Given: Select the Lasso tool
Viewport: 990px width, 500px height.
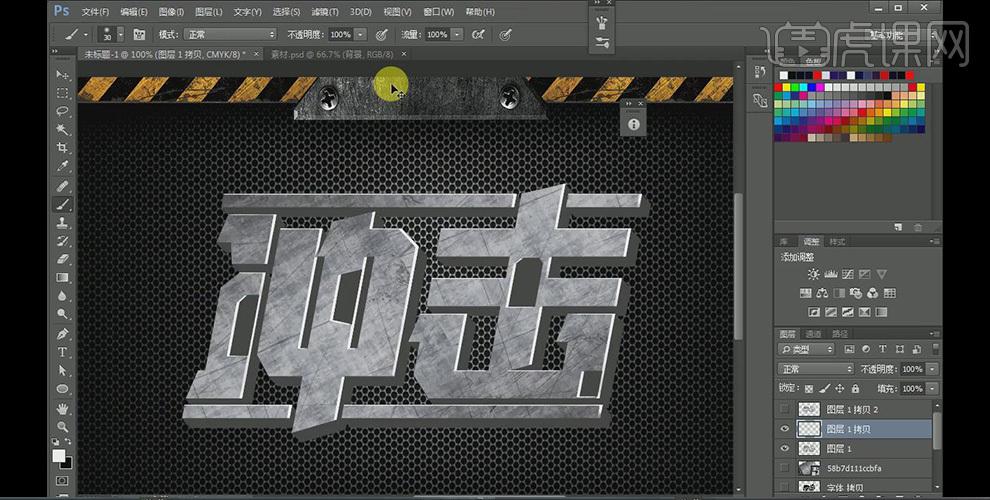Looking at the screenshot, I should (x=63, y=112).
